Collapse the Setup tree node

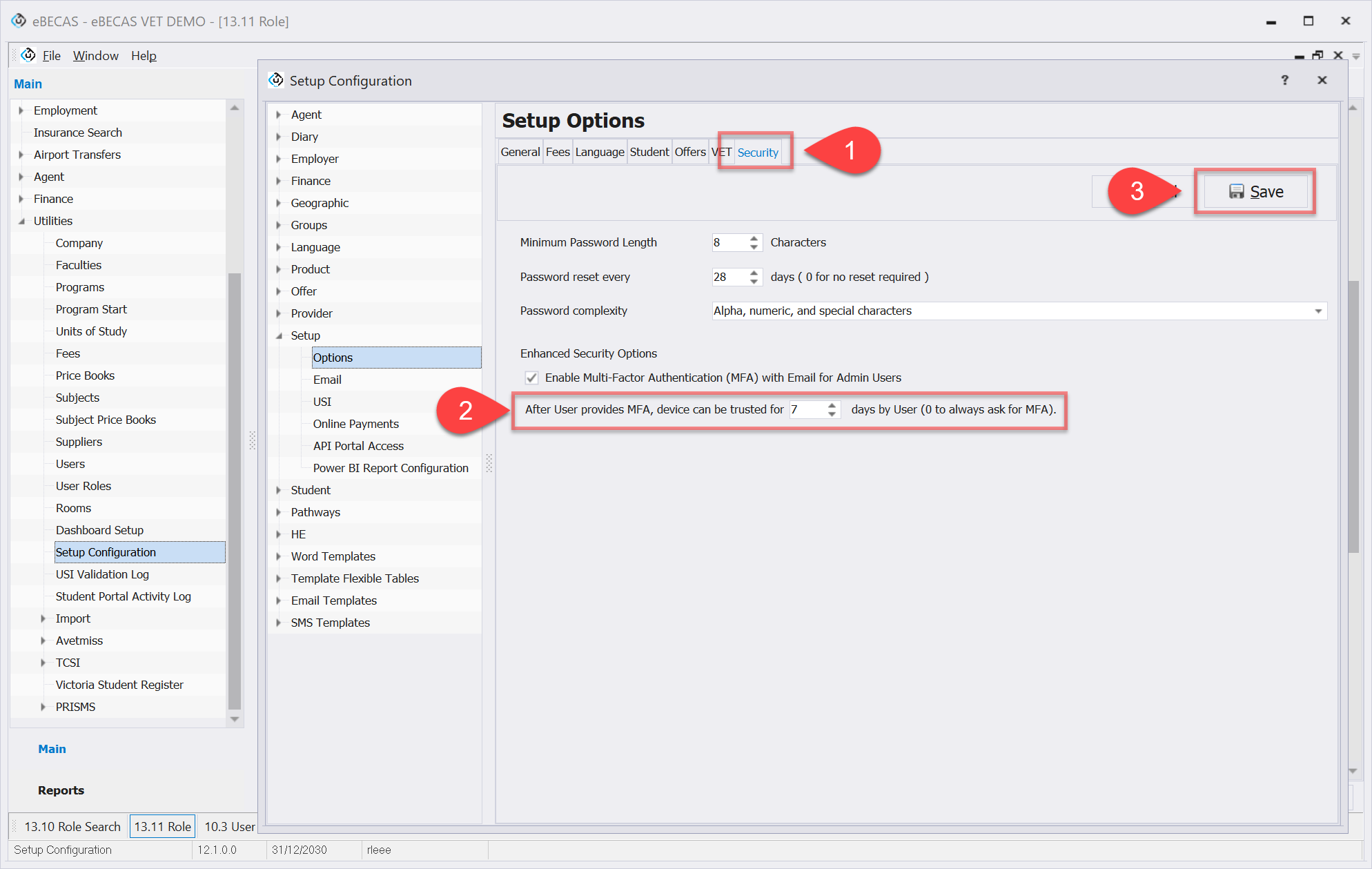coord(279,335)
